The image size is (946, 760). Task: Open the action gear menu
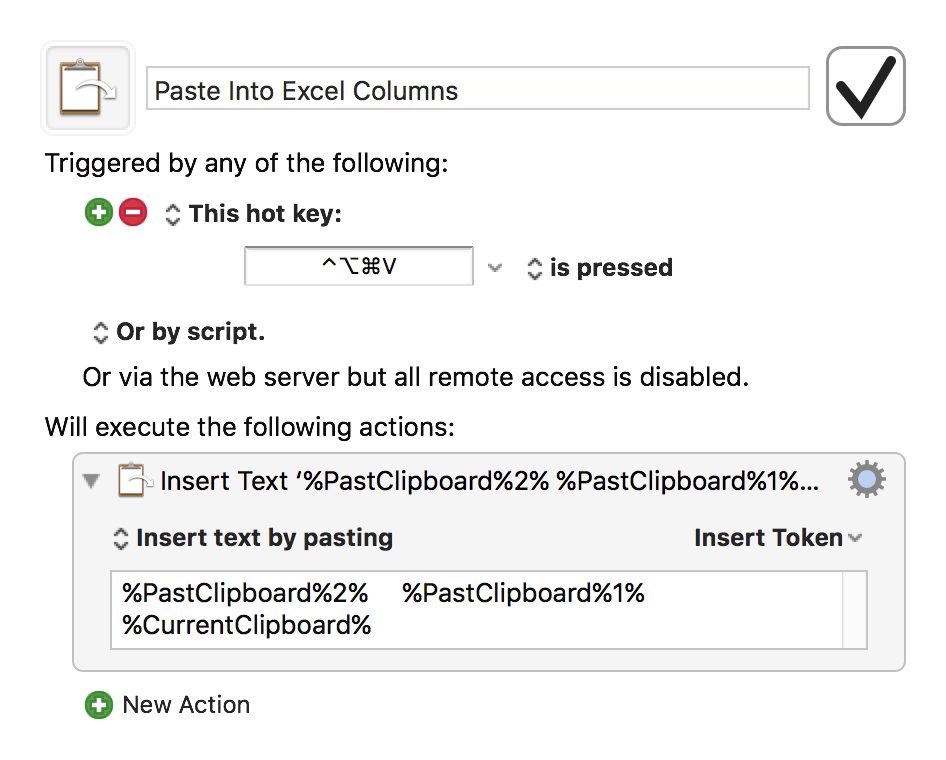click(x=866, y=480)
